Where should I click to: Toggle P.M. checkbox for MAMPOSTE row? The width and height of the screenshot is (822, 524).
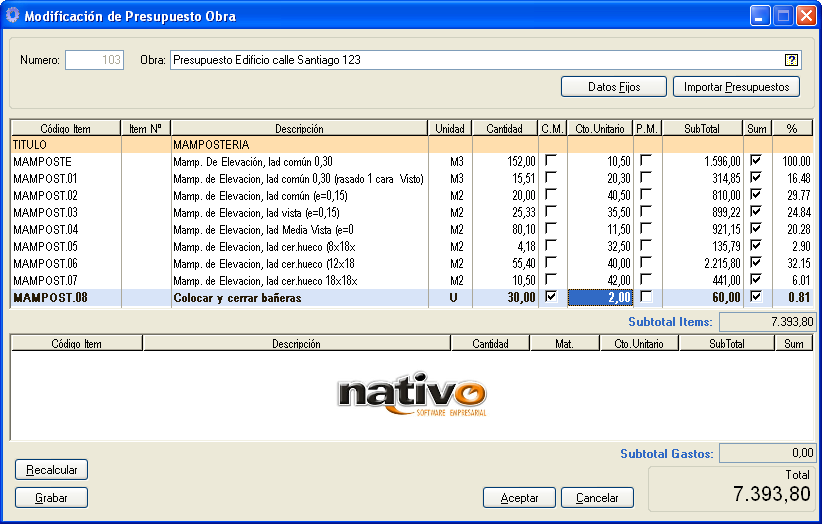click(x=646, y=161)
